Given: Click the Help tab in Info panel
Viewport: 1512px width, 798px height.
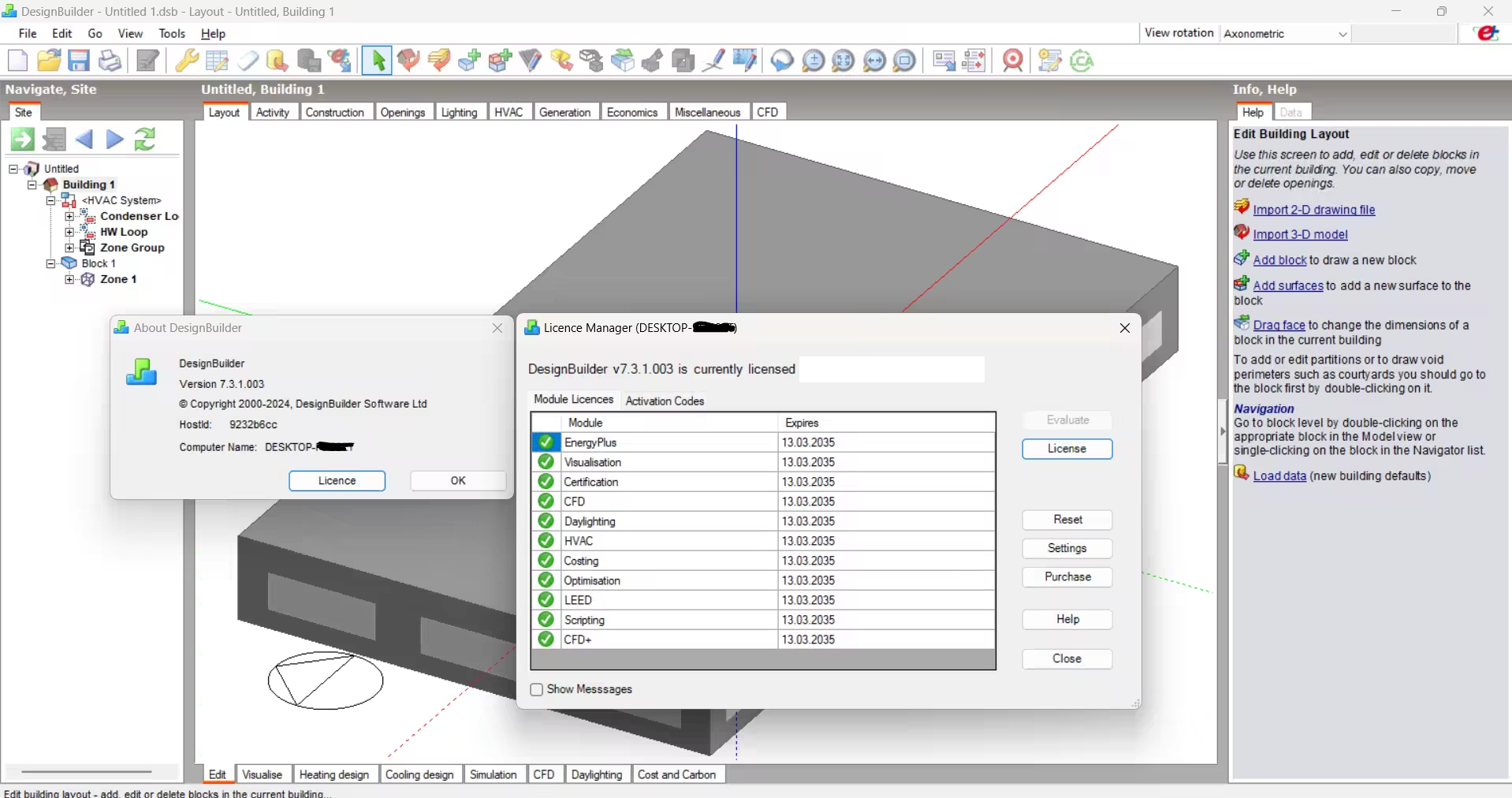Looking at the screenshot, I should pos(1253,112).
